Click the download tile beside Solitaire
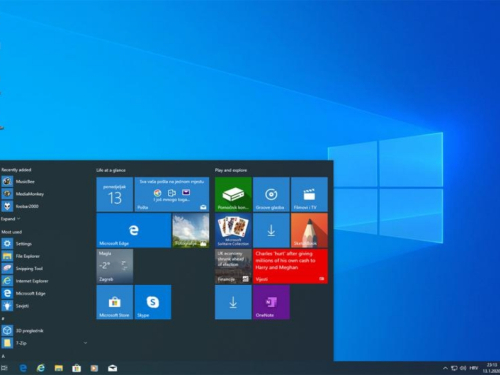The width and height of the screenshot is (500, 375). [x=271, y=230]
